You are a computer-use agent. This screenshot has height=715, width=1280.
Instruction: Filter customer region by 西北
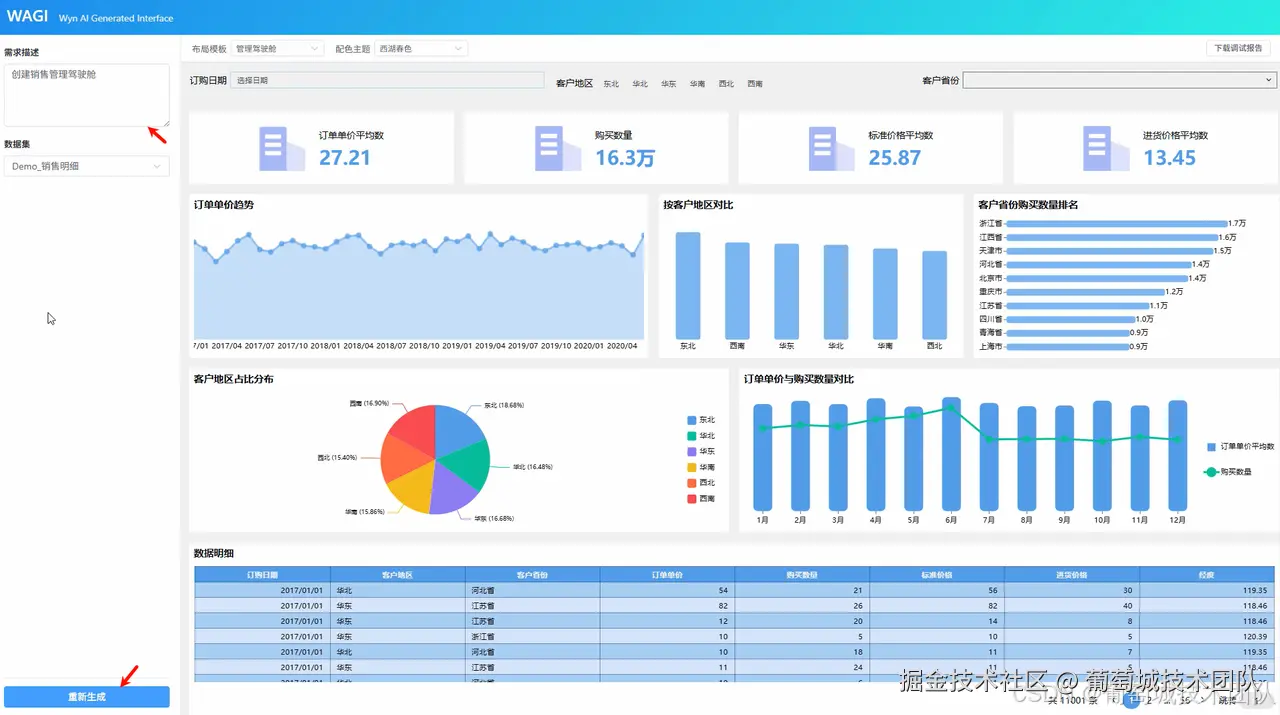coord(726,84)
